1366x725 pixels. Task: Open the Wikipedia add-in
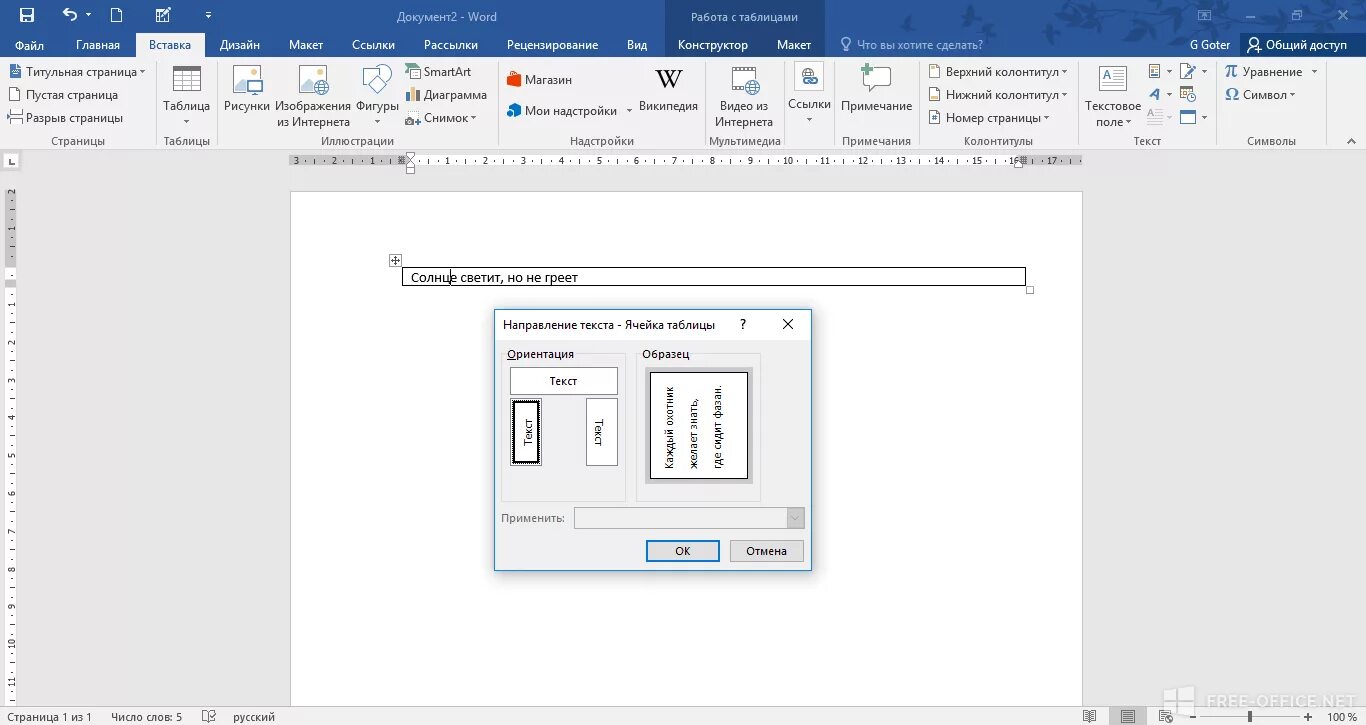click(668, 90)
